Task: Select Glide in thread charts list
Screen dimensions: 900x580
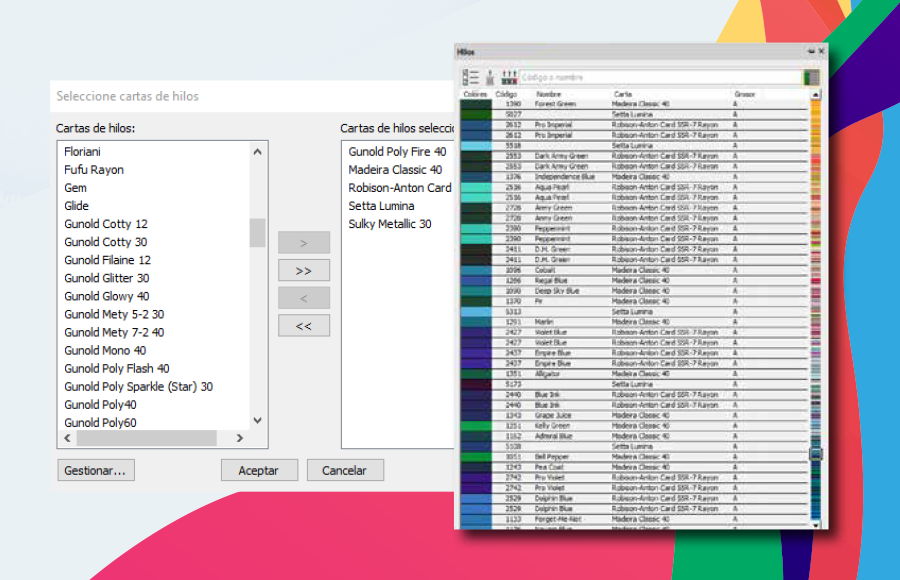Action: [x=76, y=206]
